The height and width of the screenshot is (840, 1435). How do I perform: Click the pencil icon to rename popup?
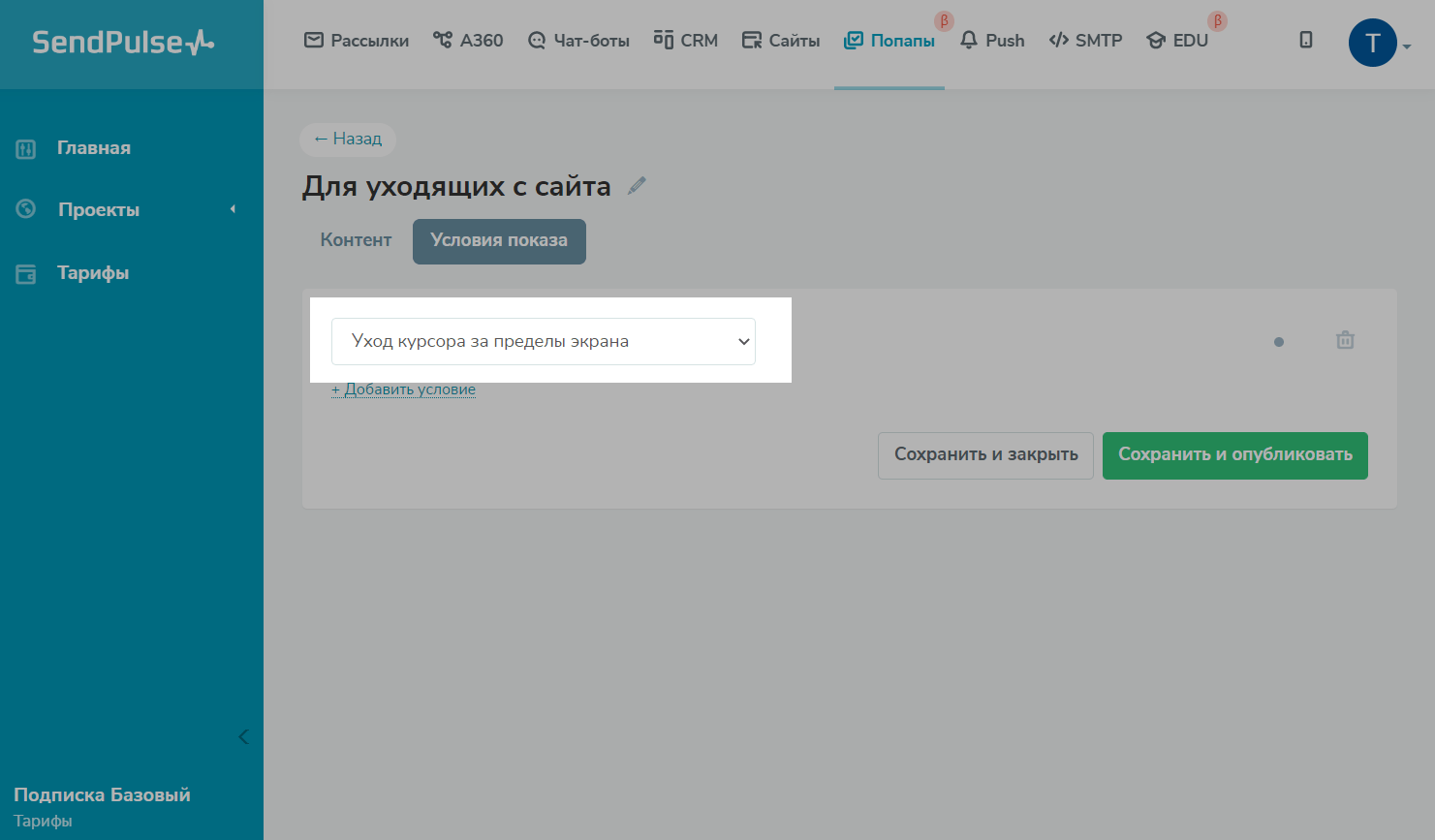pos(637,186)
